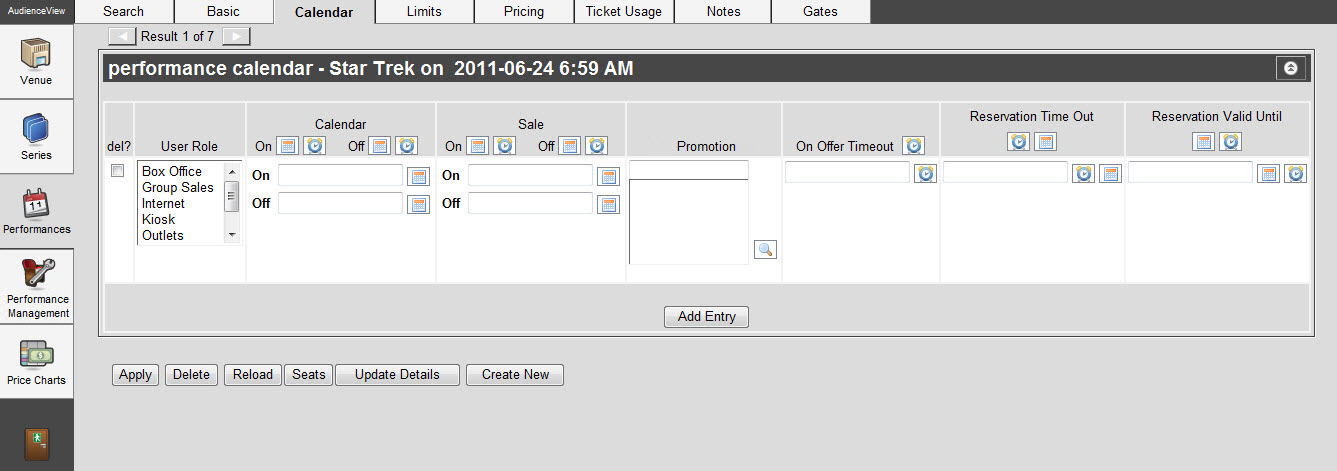Click calendar icon beside Reservation Valid Until field

coord(1268,174)
